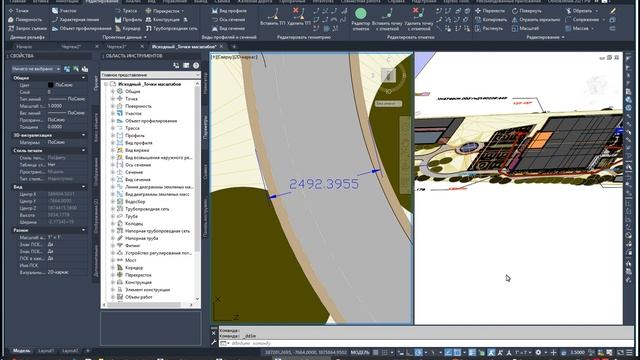Screen dimensions: 640x360
Task: Click help icon in Область инструментов
Action: pyautogui.click(x=196, y=65)
